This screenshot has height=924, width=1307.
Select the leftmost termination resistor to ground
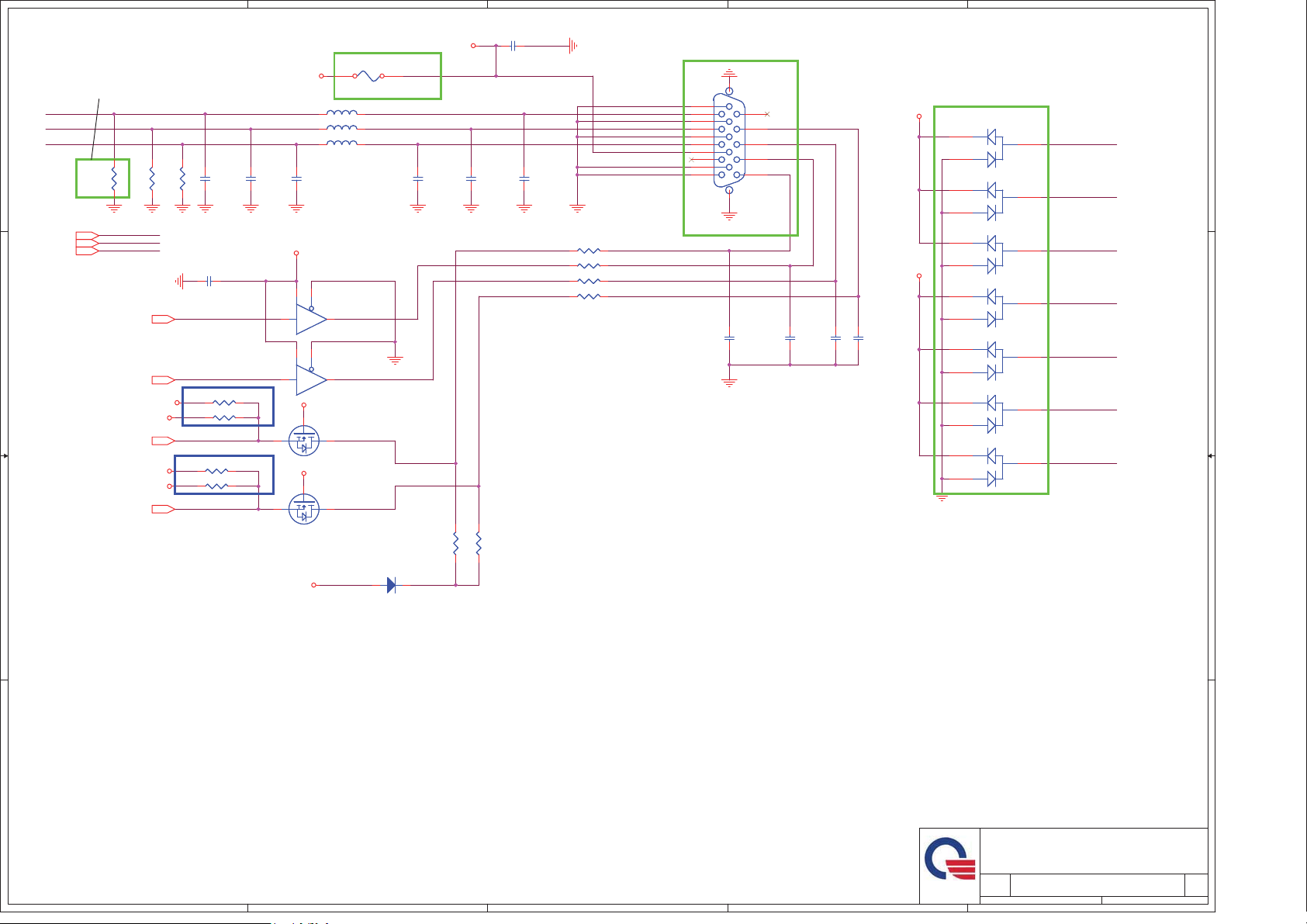pos(114,179)
